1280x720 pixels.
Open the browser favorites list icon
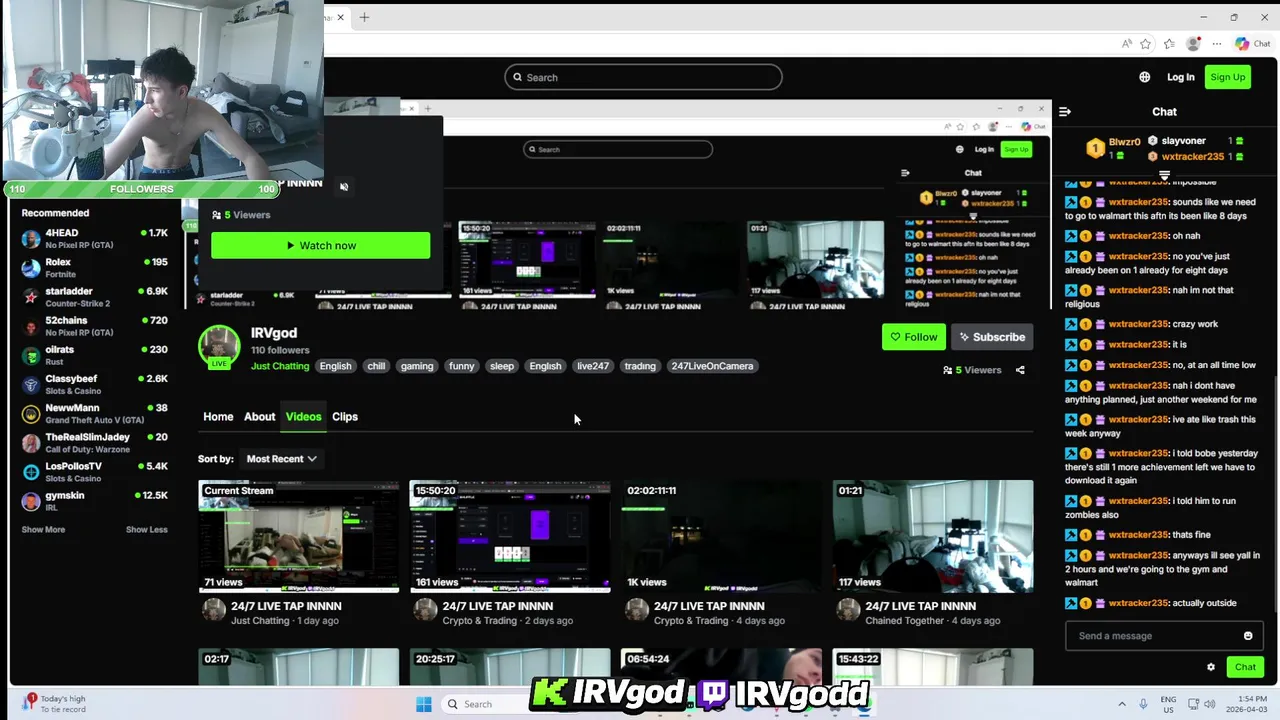(1169, 44)
